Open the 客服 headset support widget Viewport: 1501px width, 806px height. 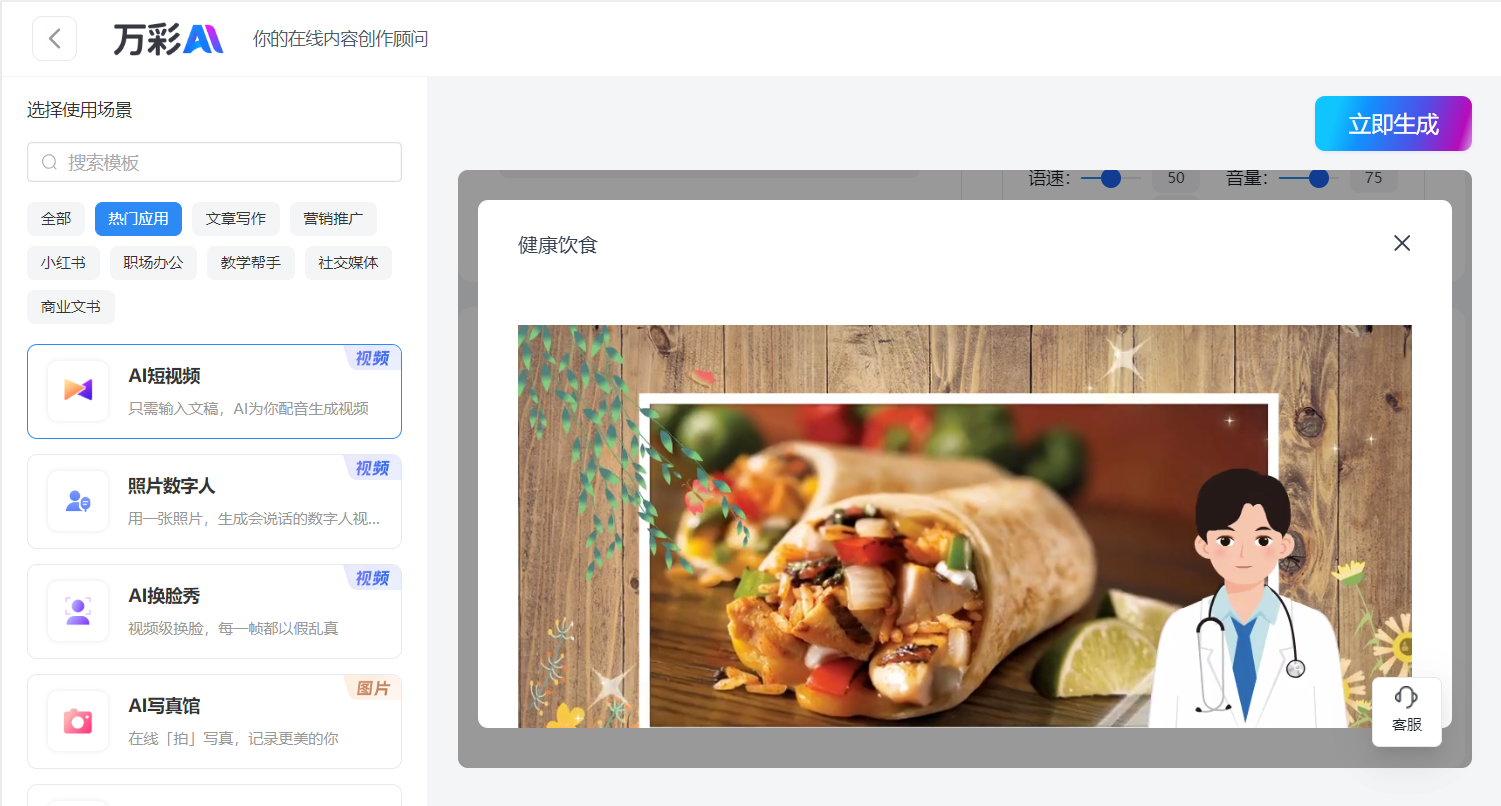coord(1406,712)
